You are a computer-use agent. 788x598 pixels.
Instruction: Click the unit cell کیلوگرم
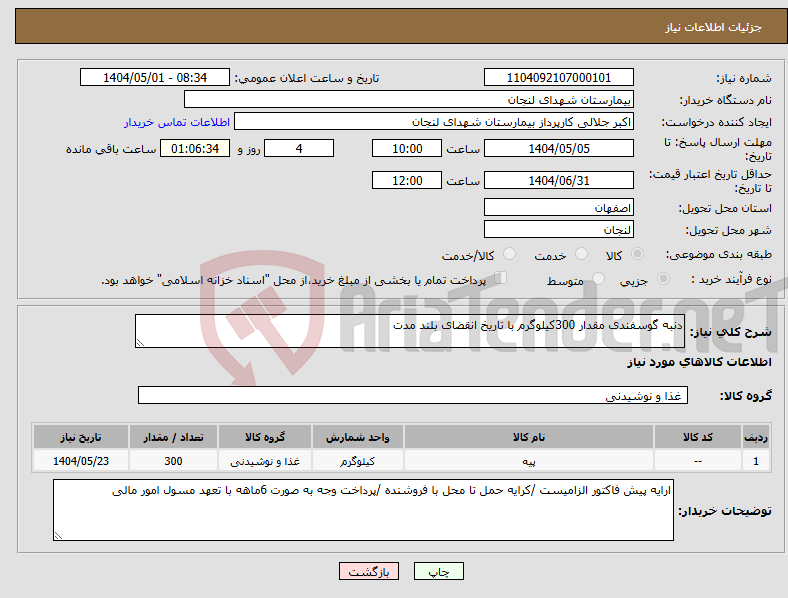tap(357, 461)
